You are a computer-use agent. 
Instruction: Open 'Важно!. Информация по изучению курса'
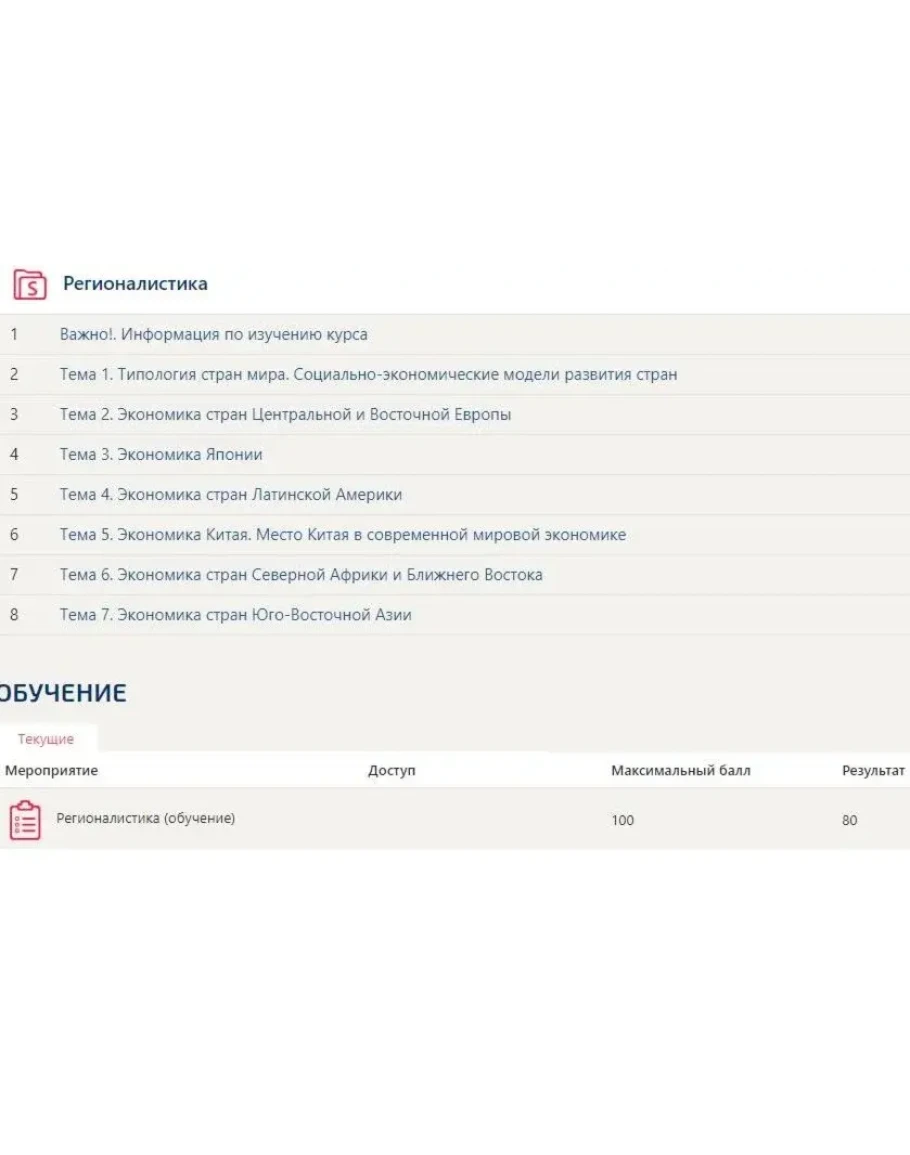tap(213, 335)
